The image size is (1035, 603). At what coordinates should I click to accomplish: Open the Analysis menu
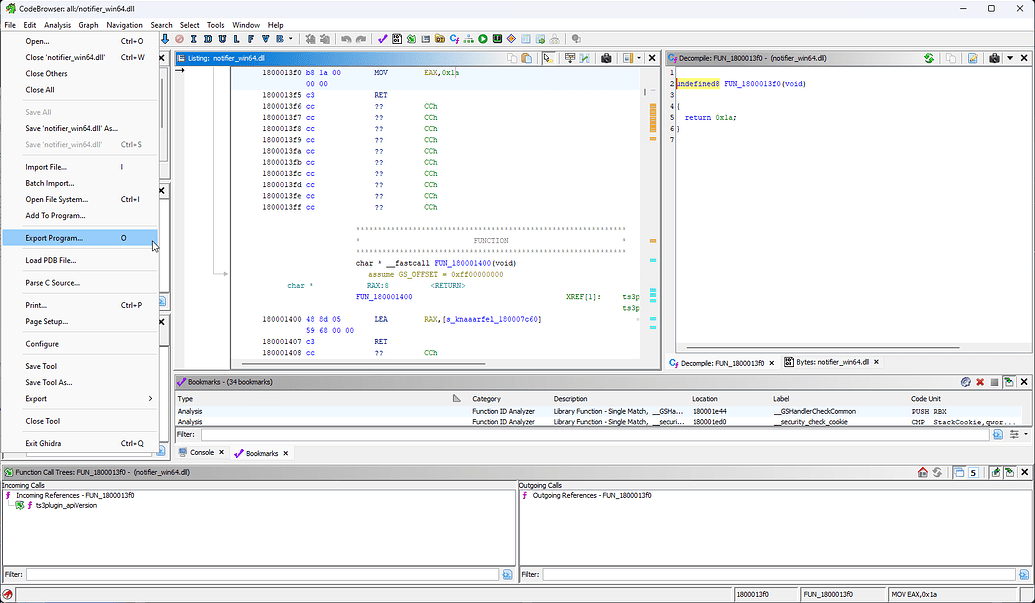tap(57, 24)
